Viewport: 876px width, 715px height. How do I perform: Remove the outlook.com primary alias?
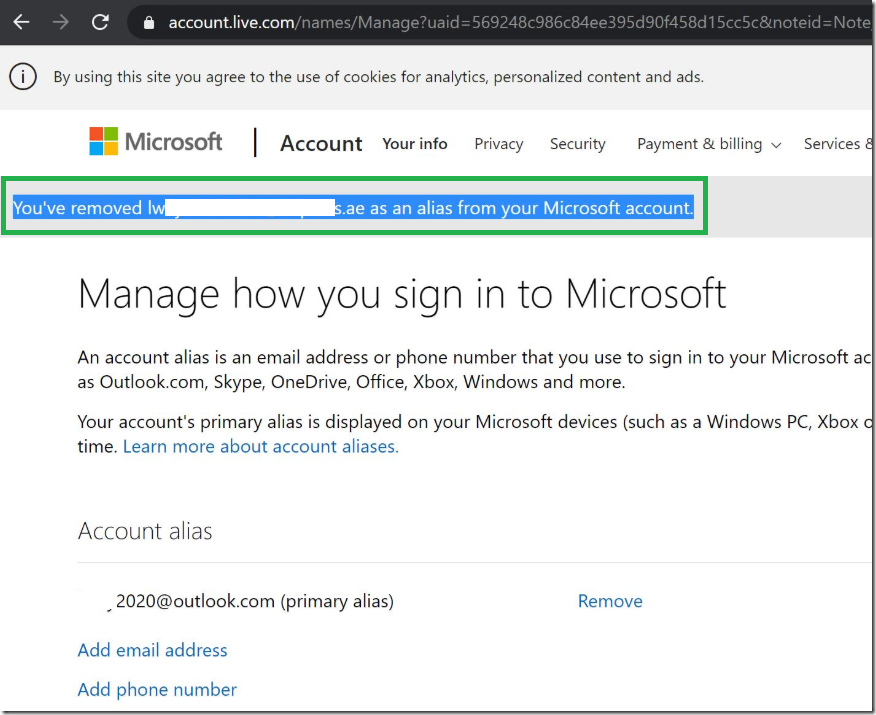[x=610, y=601]
